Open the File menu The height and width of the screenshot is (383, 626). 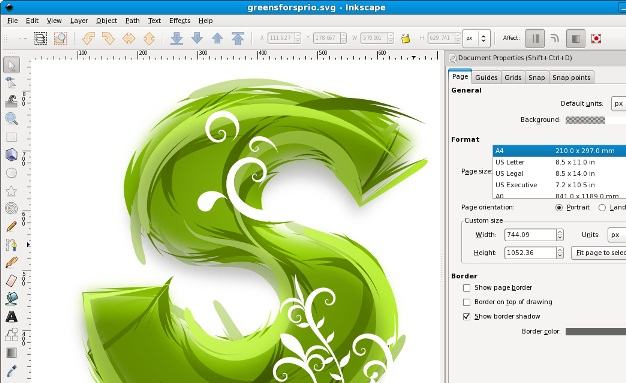coord(12,20)
